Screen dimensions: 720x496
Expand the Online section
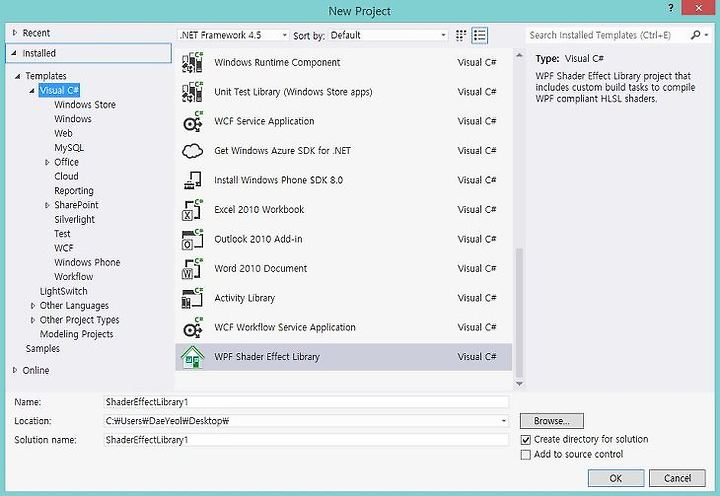[x=15, y=370]
